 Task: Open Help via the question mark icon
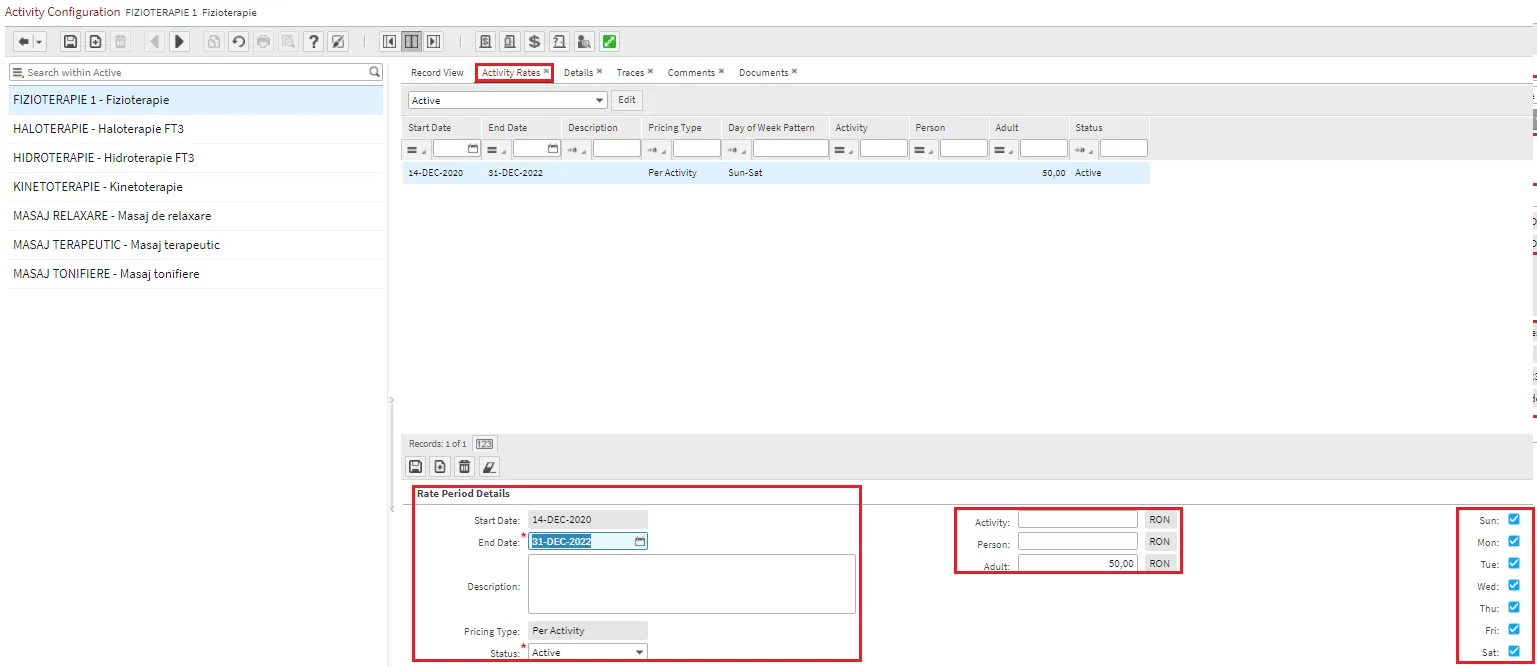(x=314, y=41)
